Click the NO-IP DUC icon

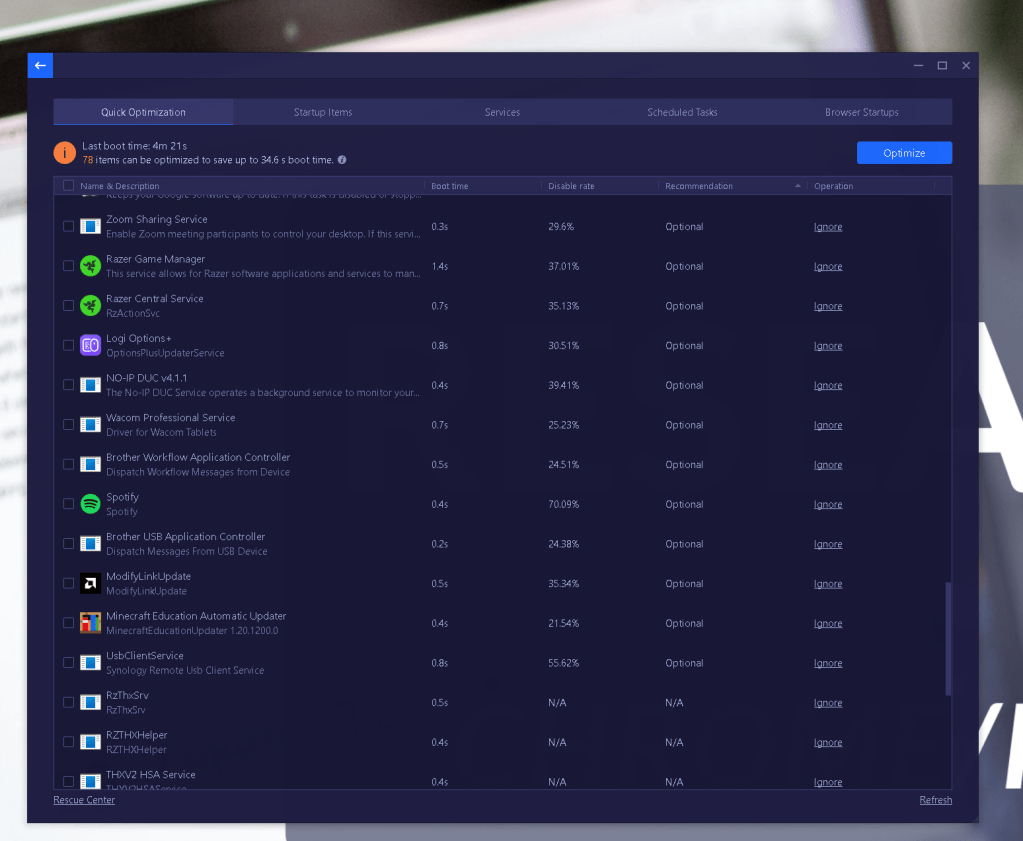tap(90, 385)
